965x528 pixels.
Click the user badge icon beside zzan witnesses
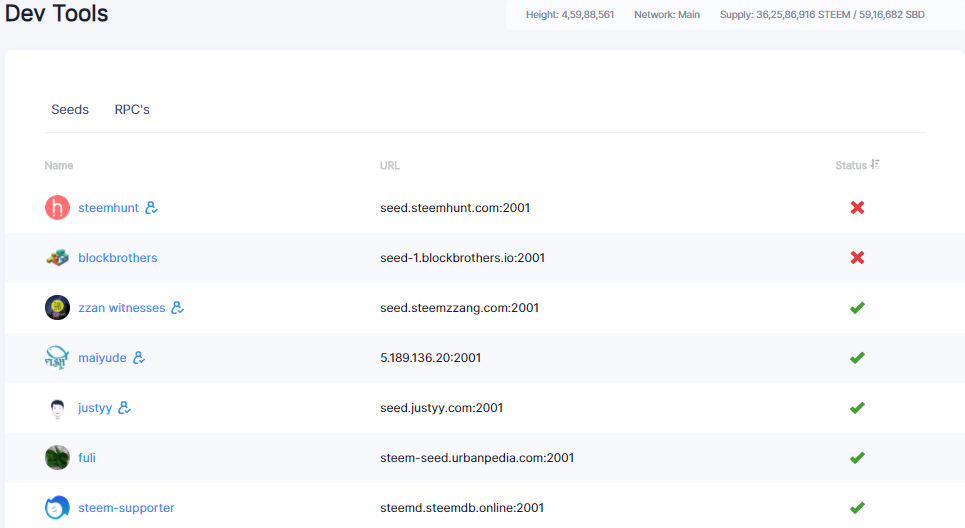(x=177, y=308)
